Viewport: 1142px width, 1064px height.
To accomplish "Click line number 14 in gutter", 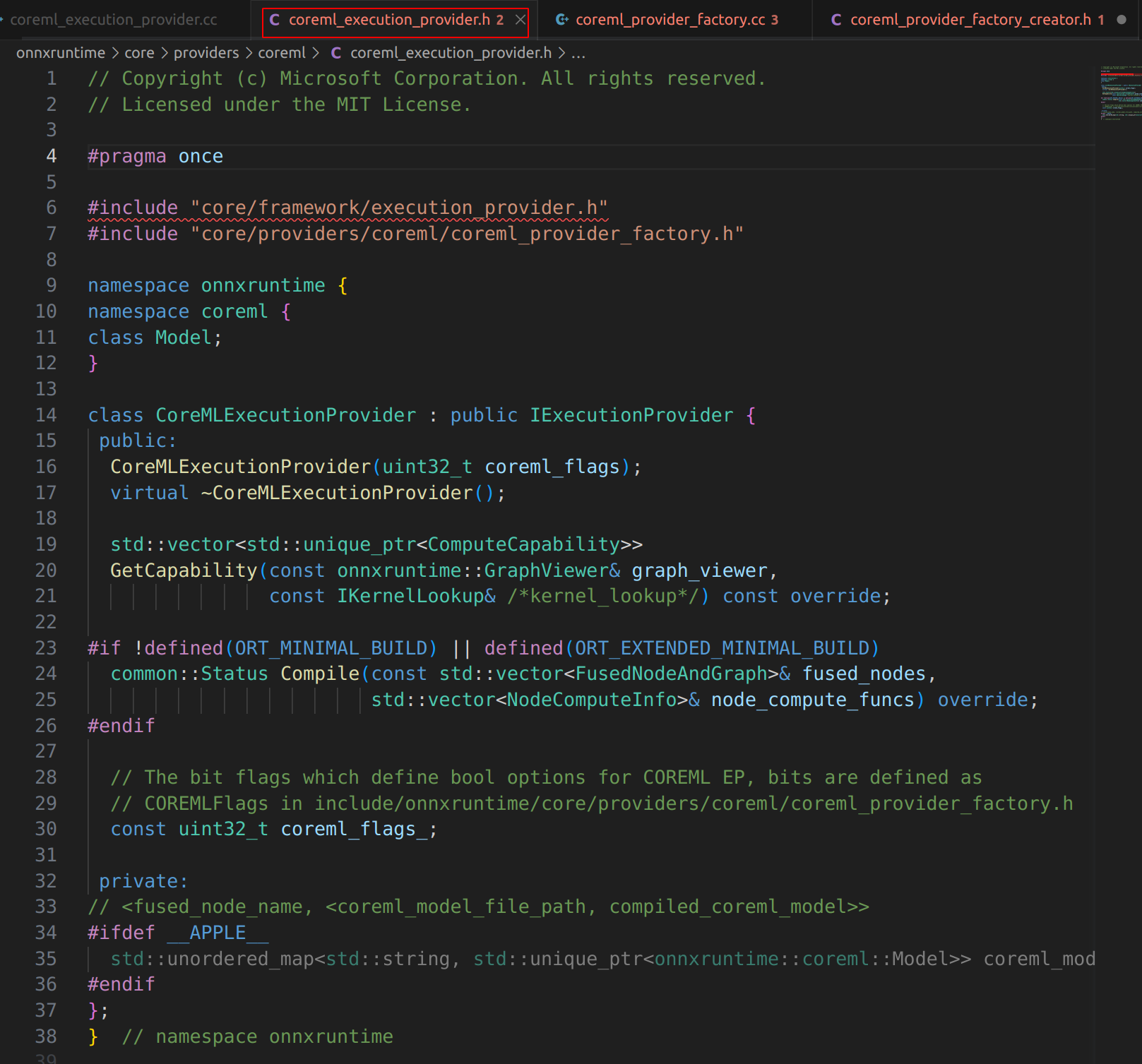I will [x=46, y=415].
